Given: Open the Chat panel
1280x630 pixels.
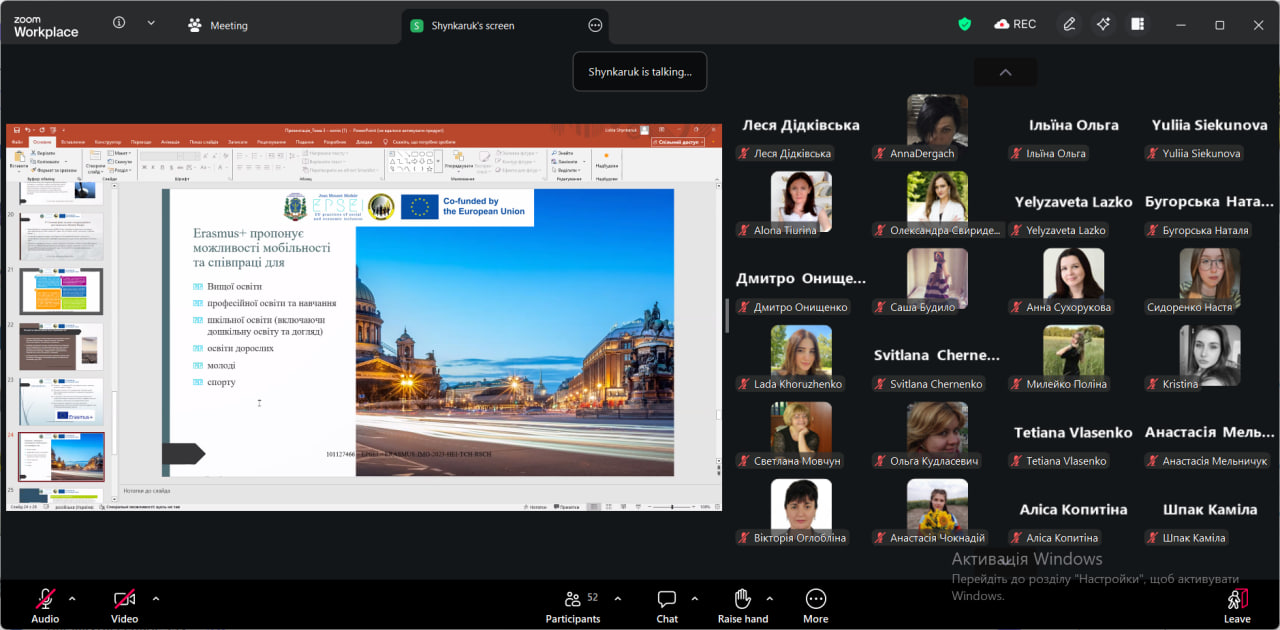Looking at the screenshot, I should 667,605.
